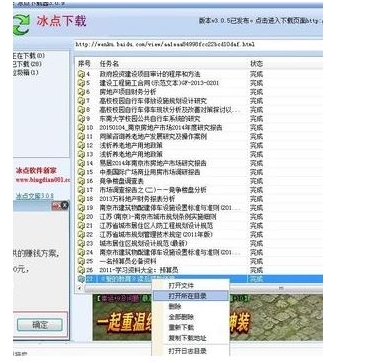Click the file icon of row 9
This screenshot has width=381, height=363.
click(81, 119)
